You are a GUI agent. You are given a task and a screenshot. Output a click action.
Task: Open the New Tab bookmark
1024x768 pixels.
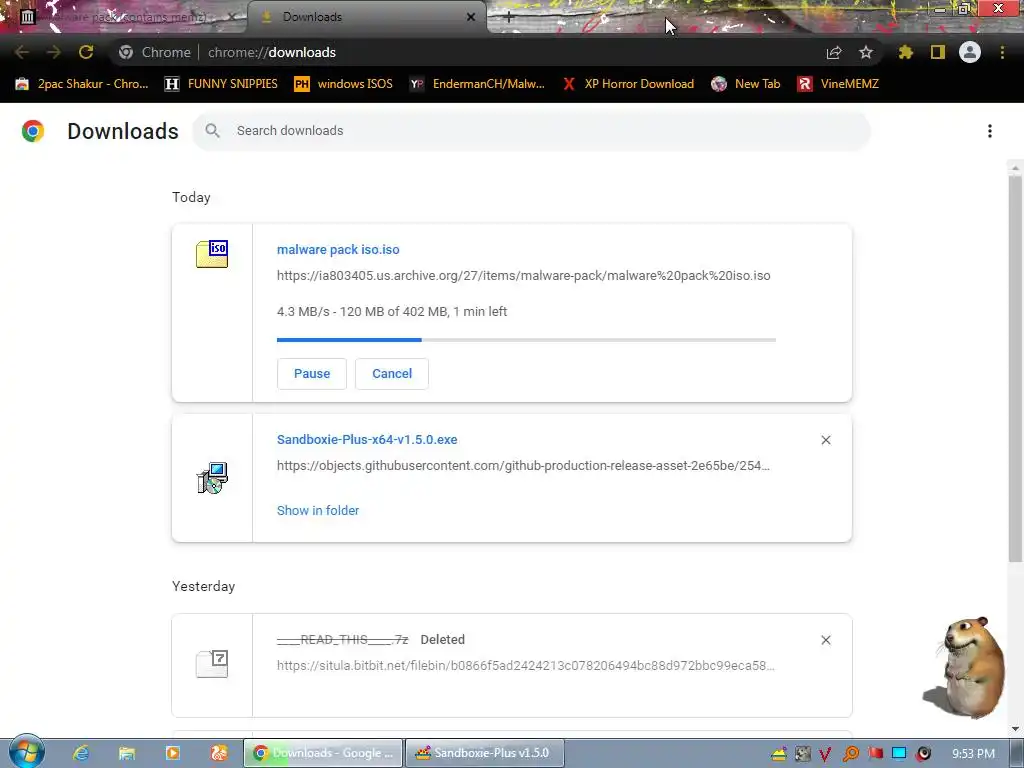click(746, 84)
